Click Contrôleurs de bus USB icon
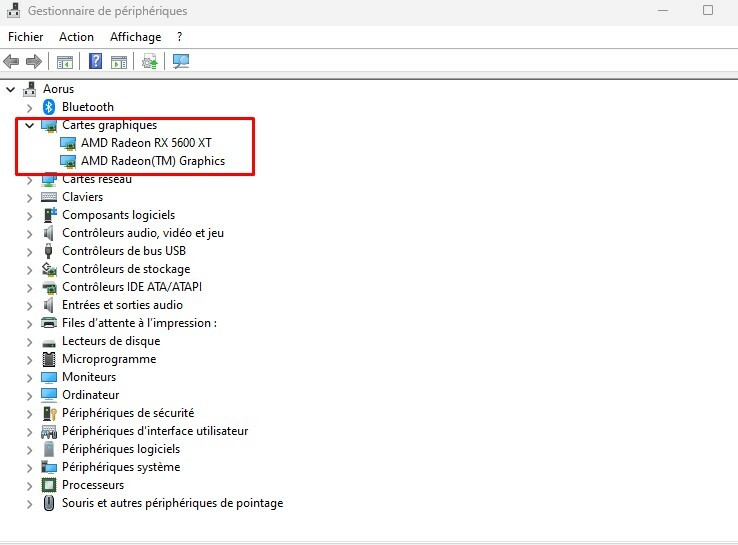Image resolution: width=738 pixels, height=545 pixels. (48, 251)
